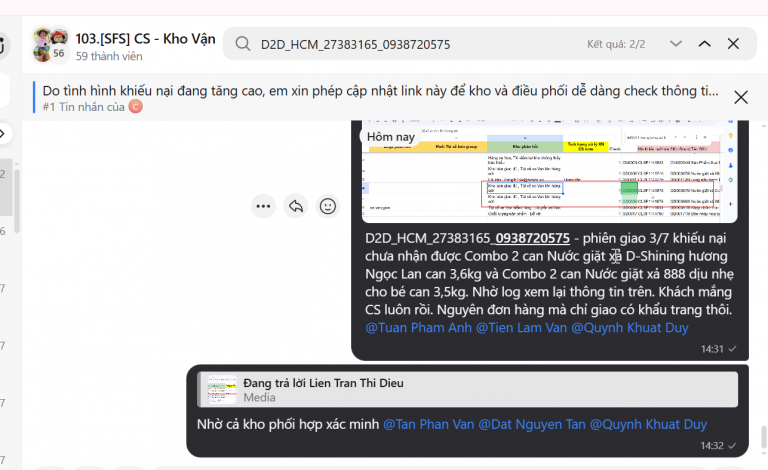Image resolution: width=768 pixels, height=470 pixels.
Task: Open group avatar of CS - Kho Vận
Action: (x=50, y=45)
